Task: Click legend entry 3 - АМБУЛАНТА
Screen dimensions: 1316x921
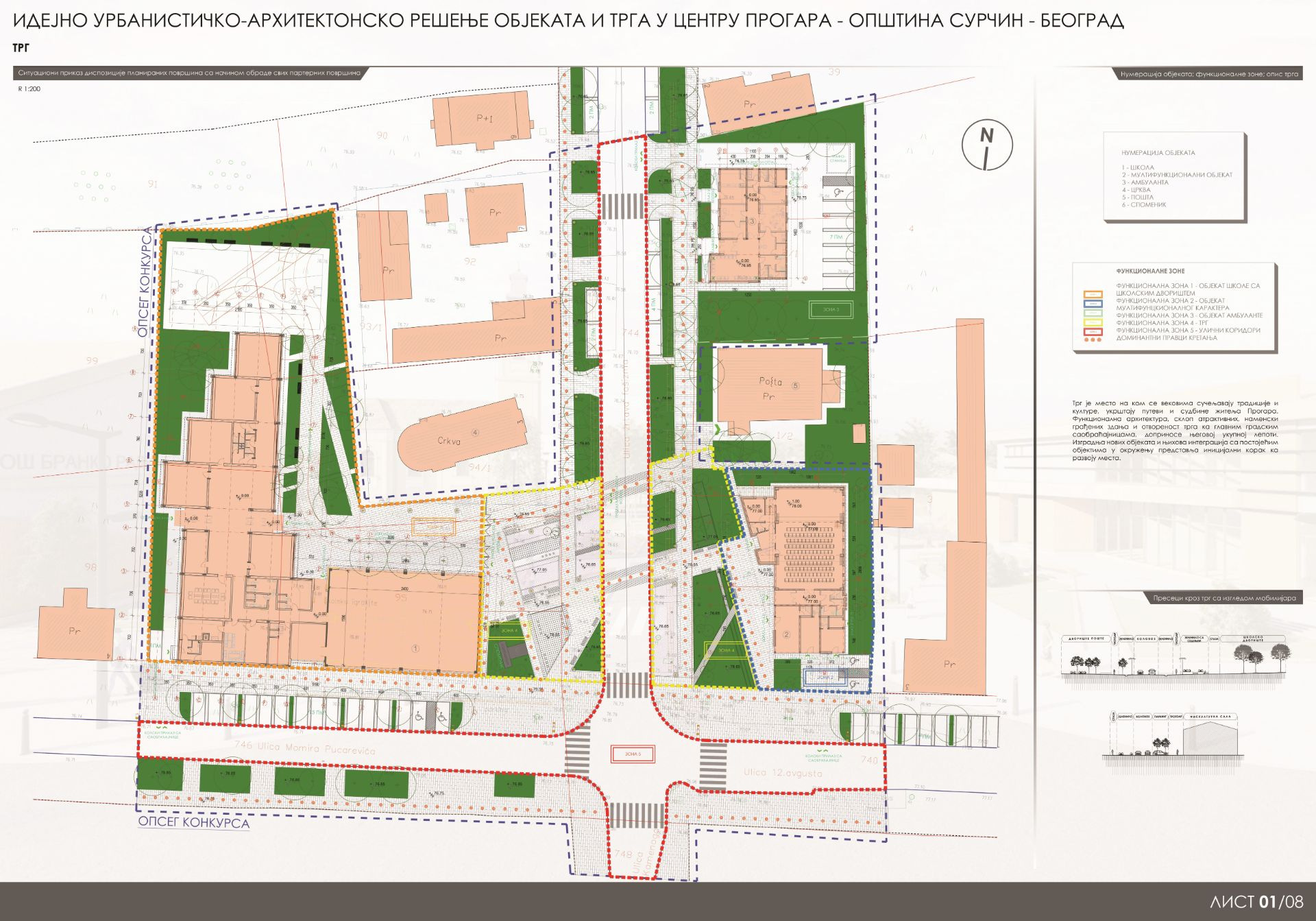Action: (1145, 182)
